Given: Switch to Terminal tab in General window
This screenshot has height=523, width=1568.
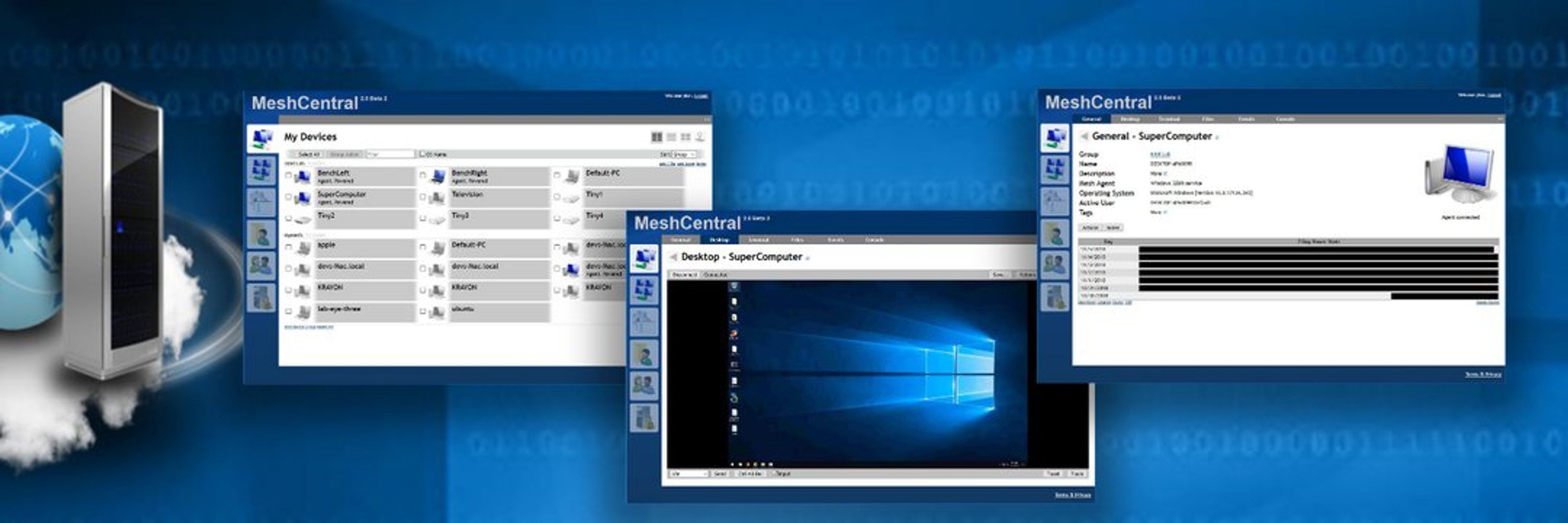Looking at the screenshot, I should tap(1169, 119).
